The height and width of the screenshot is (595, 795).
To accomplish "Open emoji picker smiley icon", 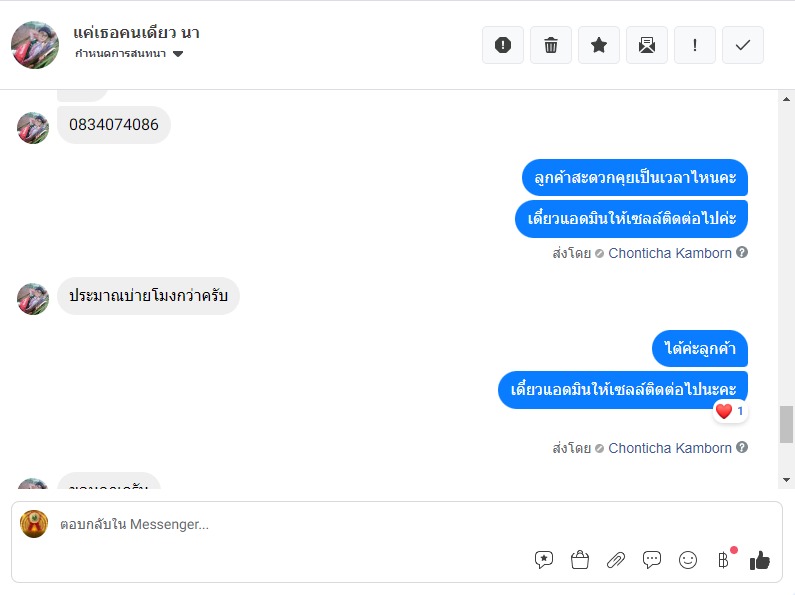I will tap(688, 560).
